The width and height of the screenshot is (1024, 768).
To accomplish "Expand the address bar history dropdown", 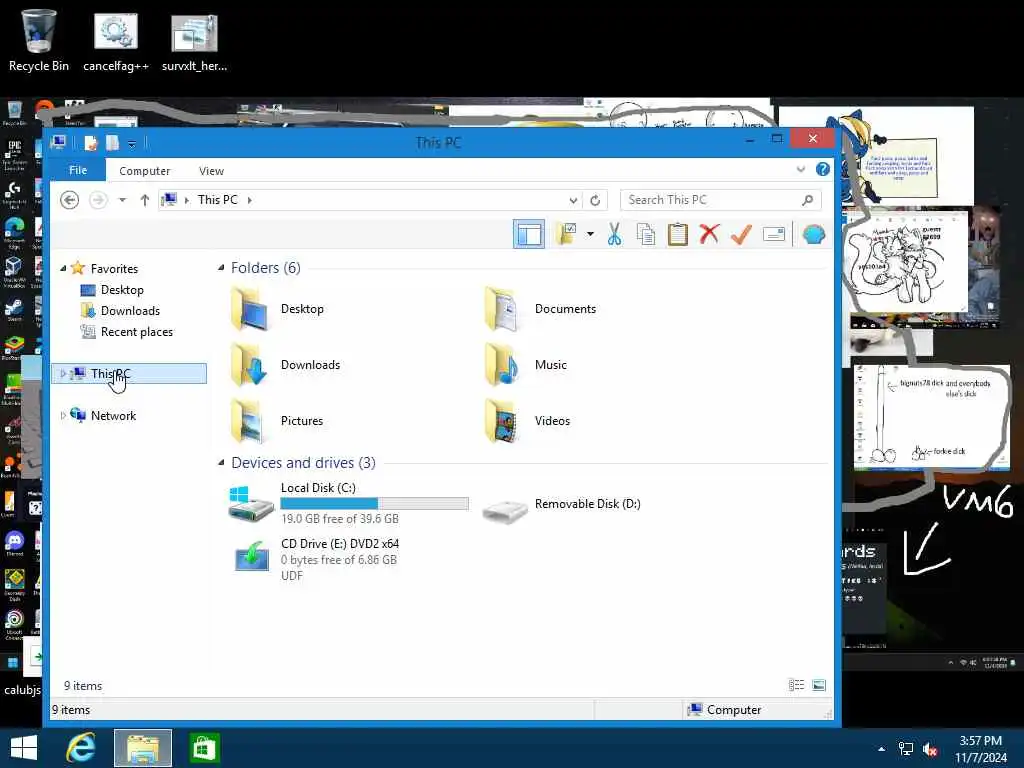I will [573, 200].
